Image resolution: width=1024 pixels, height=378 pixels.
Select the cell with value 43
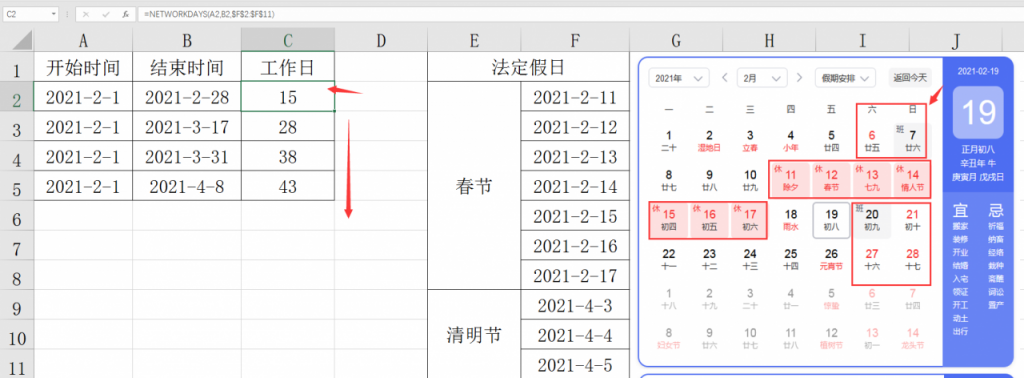pos(288,187)
